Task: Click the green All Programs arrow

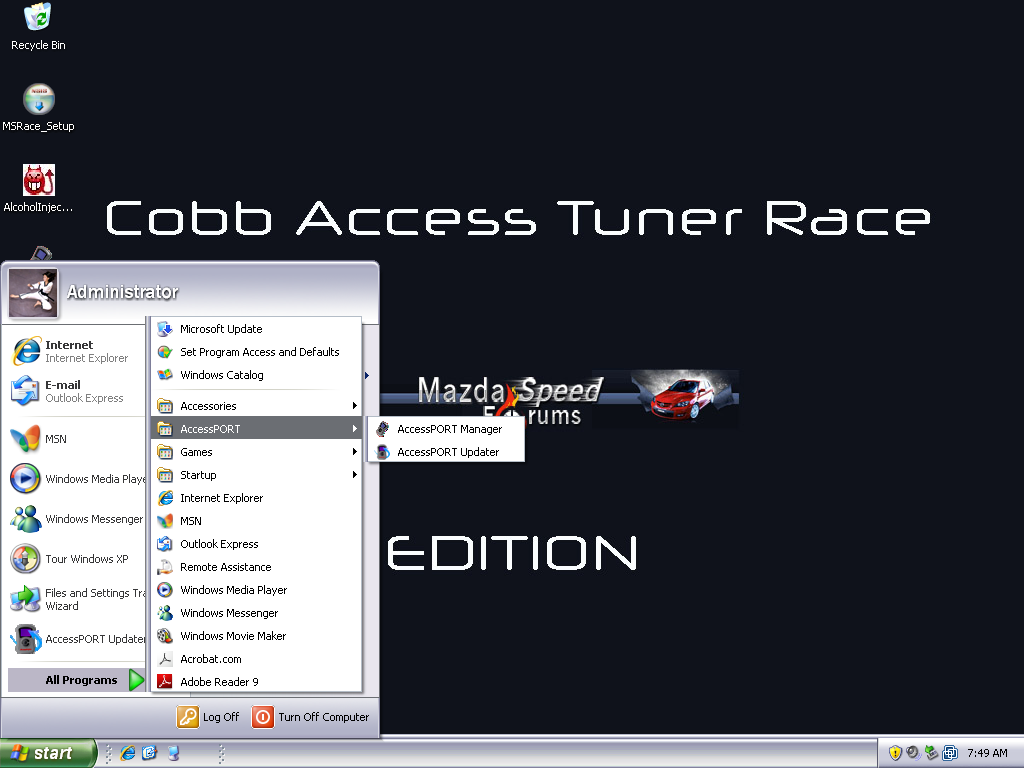Action: pos(136,680)
